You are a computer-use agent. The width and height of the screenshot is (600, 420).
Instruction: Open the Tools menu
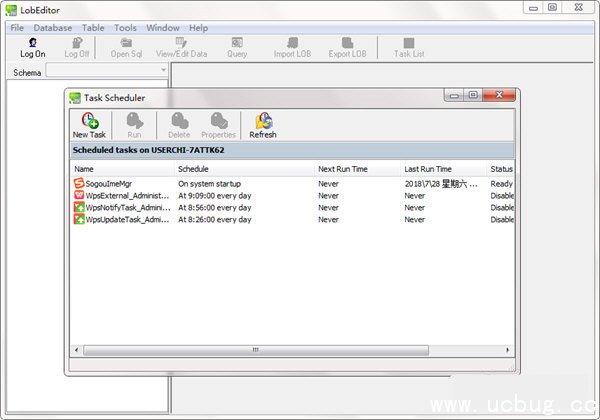click(125, 27)
